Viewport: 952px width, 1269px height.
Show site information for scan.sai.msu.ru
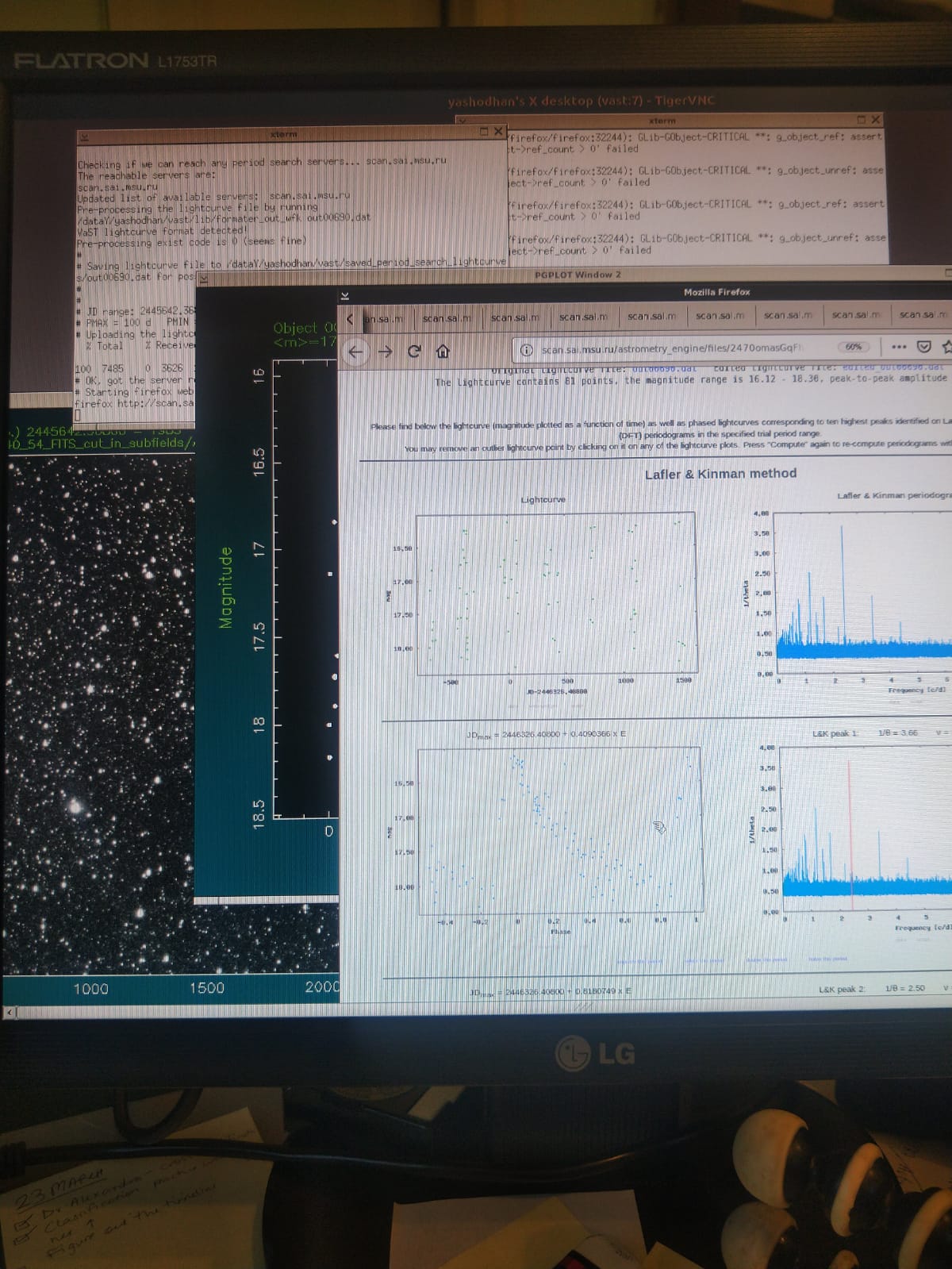[x=526, y=349]
